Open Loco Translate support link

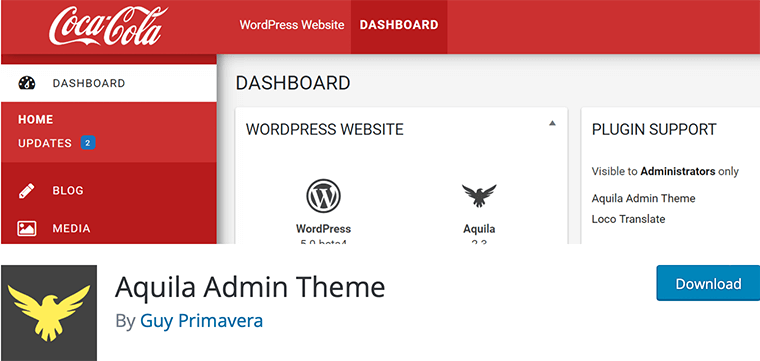tap(628, 219)
